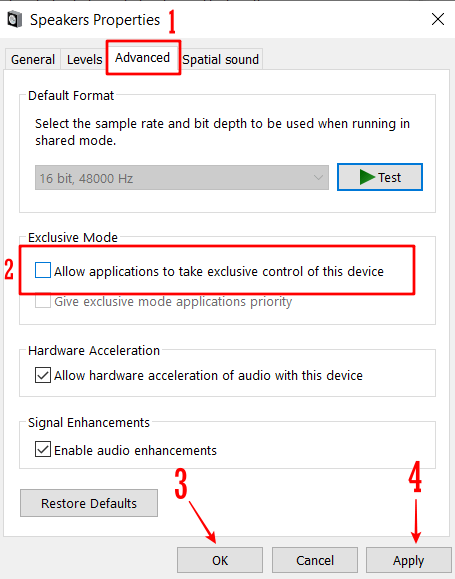Image resolution: width=455 pixels, height=579 pixels.
Task: Disable the Enable audio enhancements checkbox
Action: [43, 450]
